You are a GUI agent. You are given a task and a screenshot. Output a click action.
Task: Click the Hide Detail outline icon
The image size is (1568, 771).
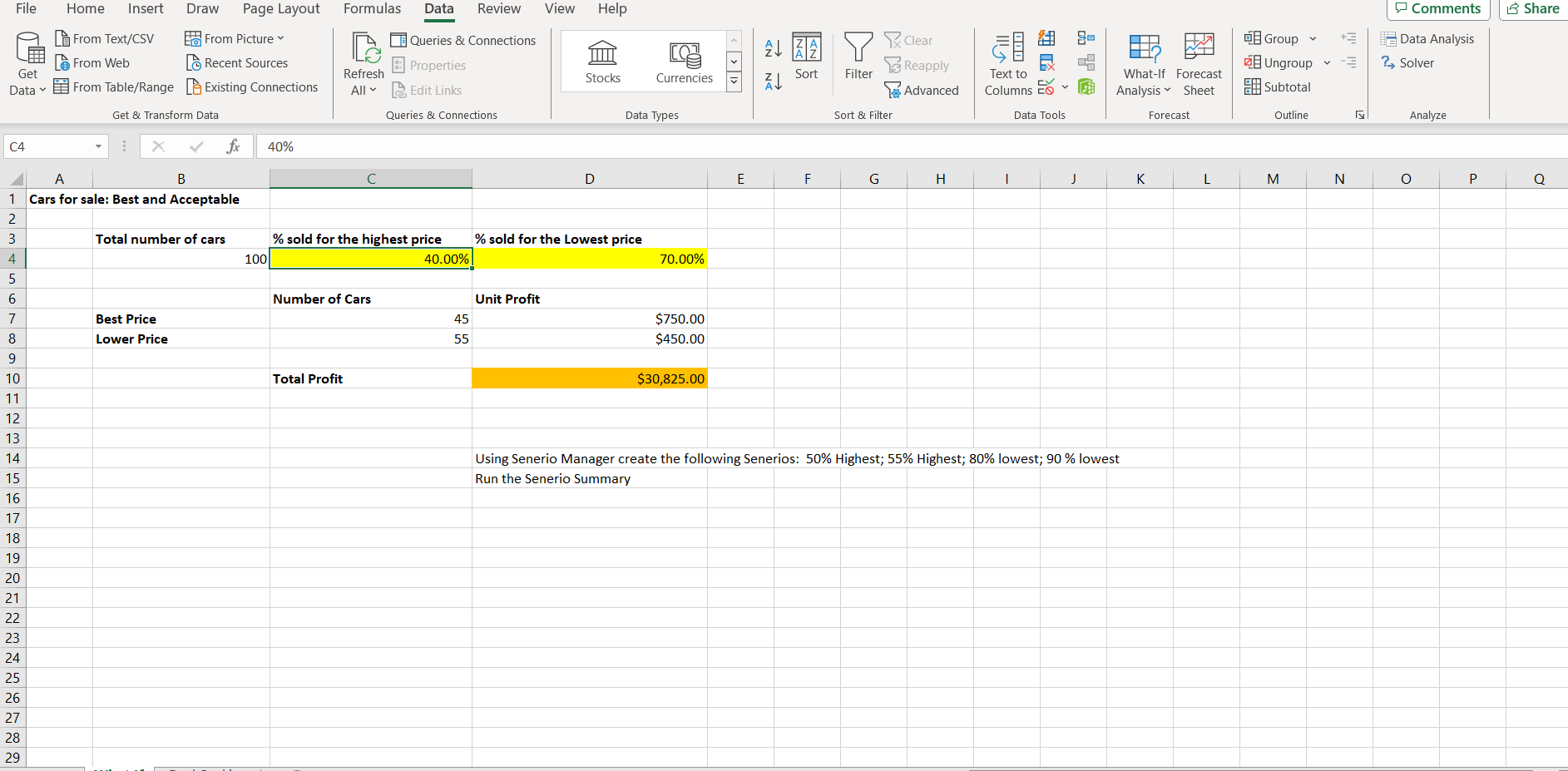pyautogui.click(x=1348, y=62)
